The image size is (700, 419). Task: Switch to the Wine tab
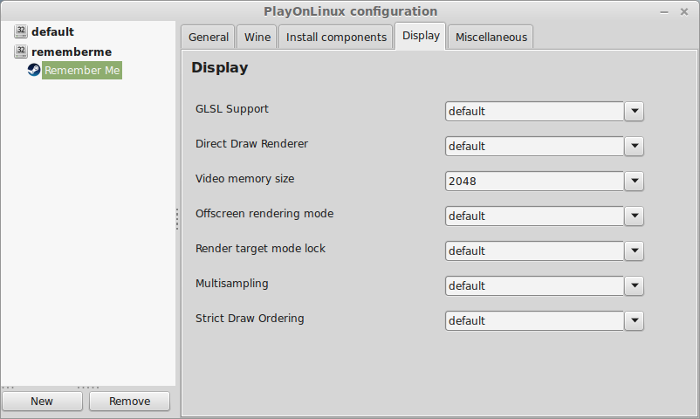(257, 37)
